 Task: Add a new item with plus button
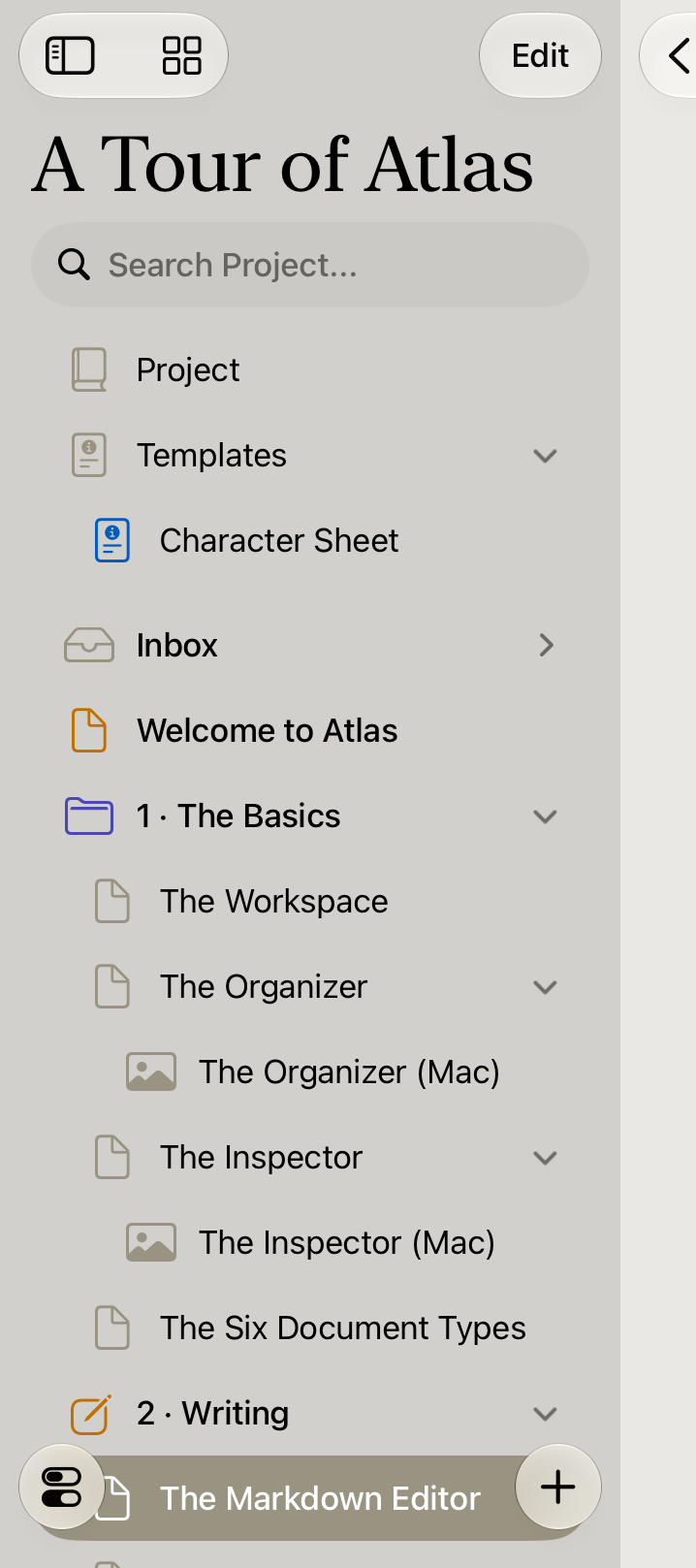[558, 1487]
